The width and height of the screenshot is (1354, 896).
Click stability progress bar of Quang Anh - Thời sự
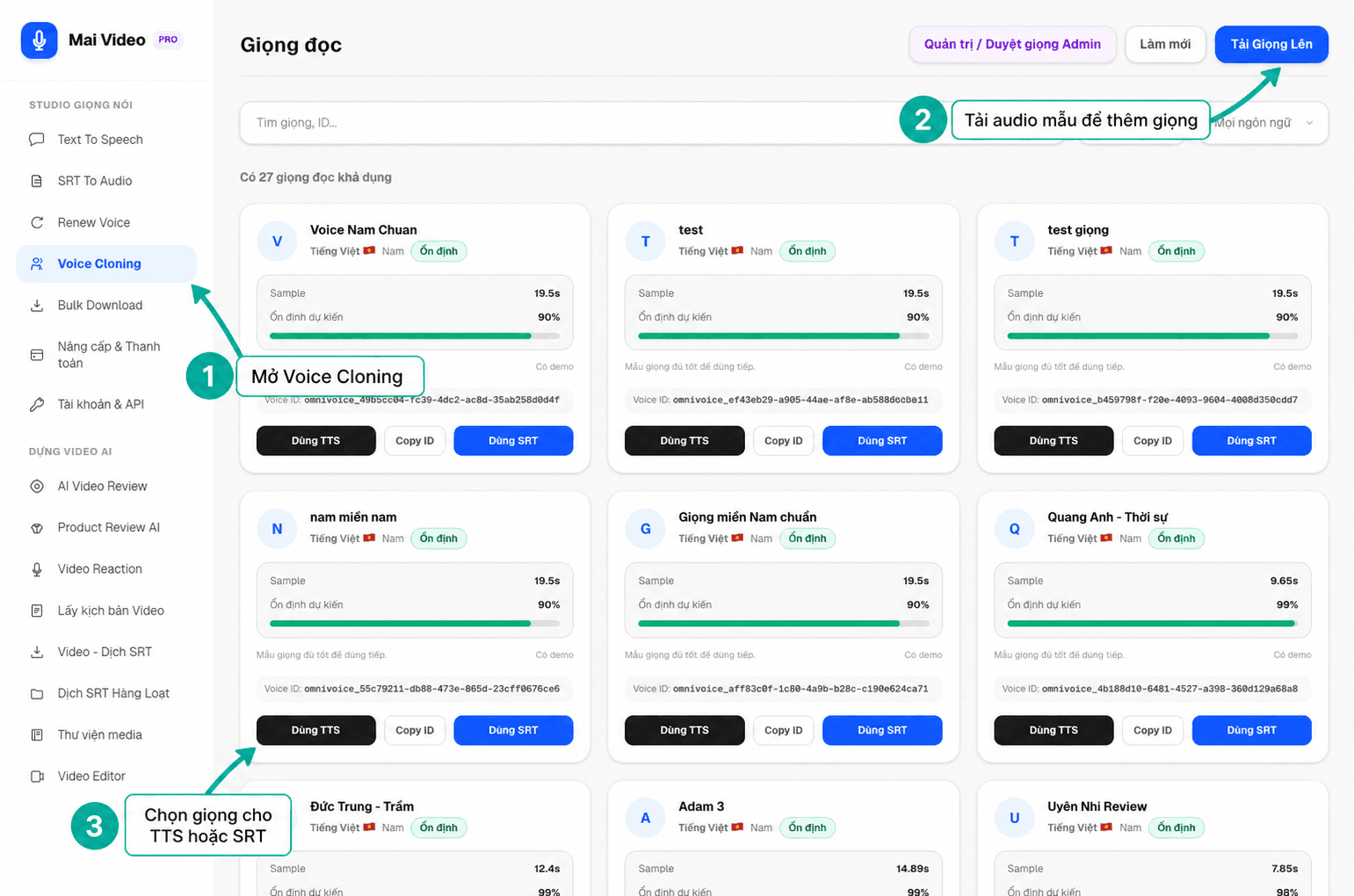pos(1153,624)
